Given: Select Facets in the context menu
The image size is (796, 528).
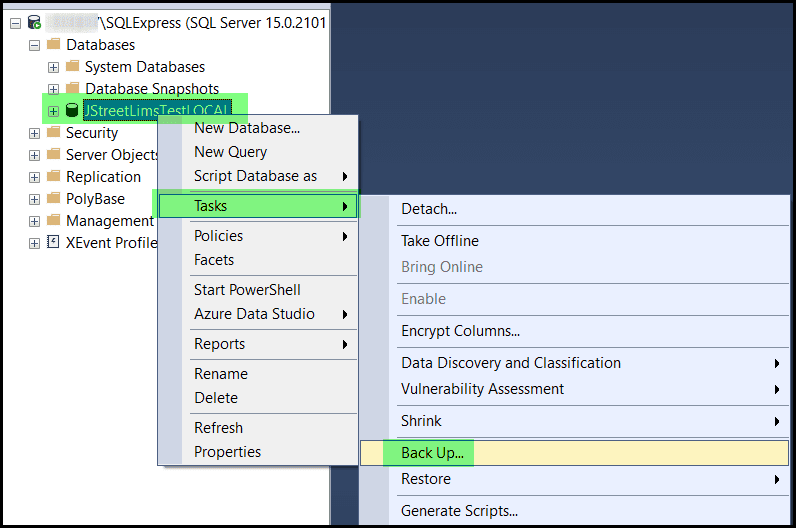Looking at the screenshot, I should pos(258,260).
